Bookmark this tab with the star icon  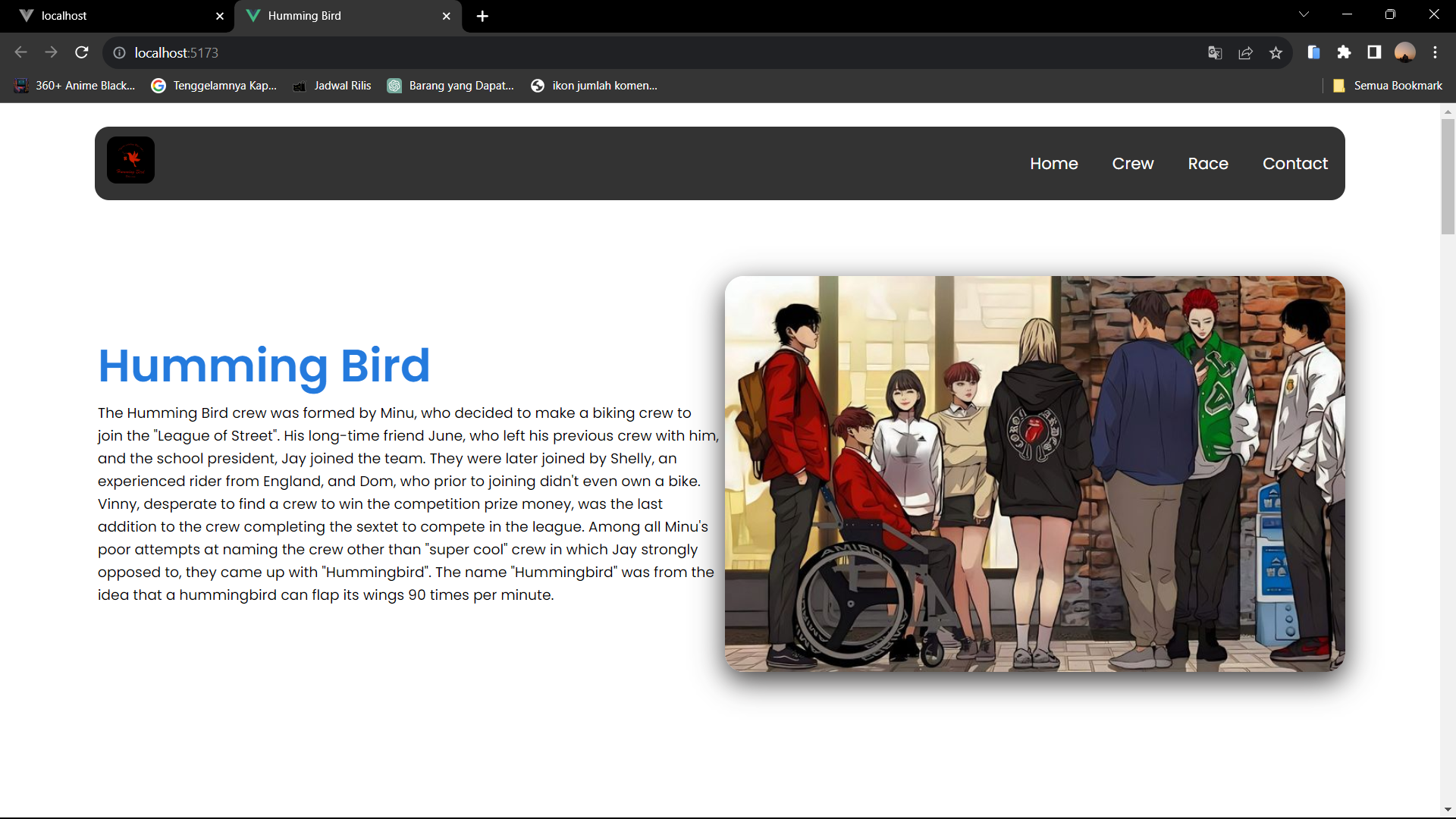(x=1276, y=52)
